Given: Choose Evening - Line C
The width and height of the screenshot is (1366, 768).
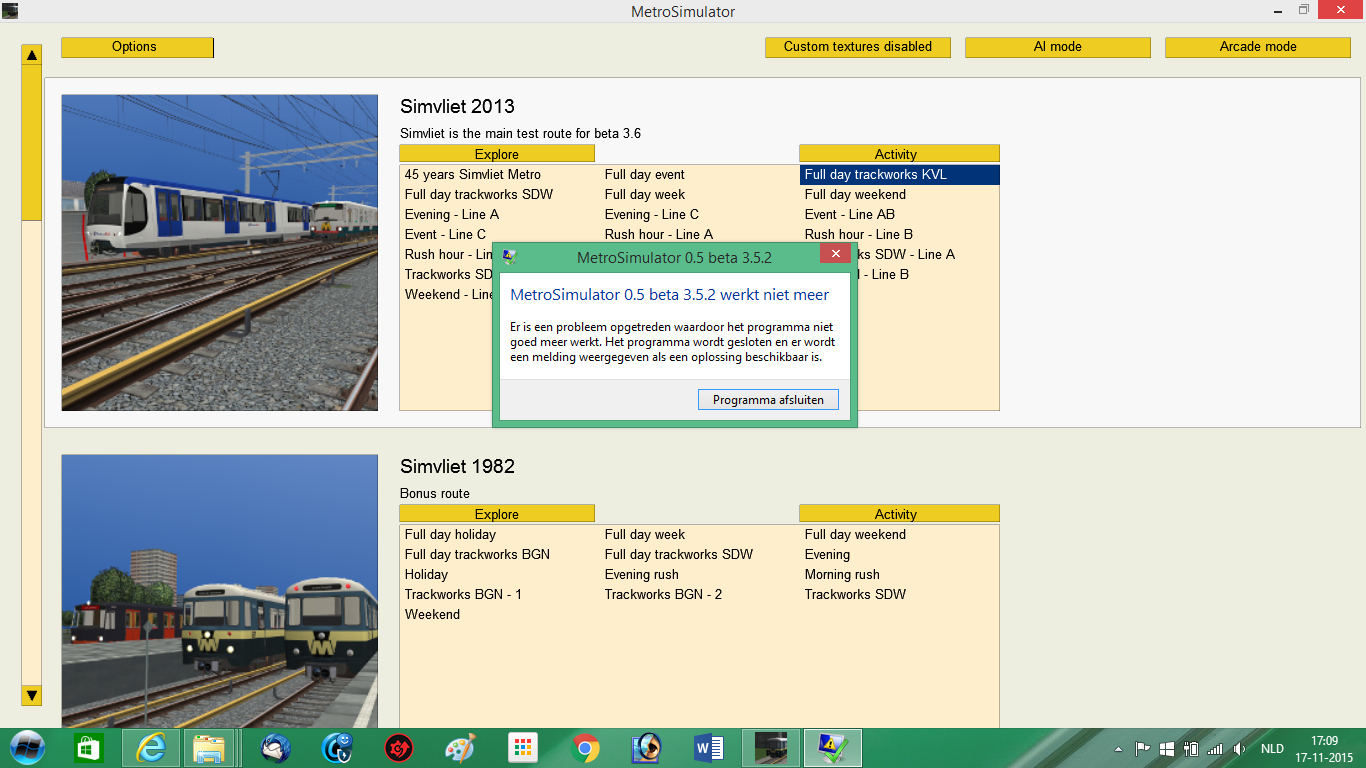Looking at the screenshot, I should (x=652, y=215).
